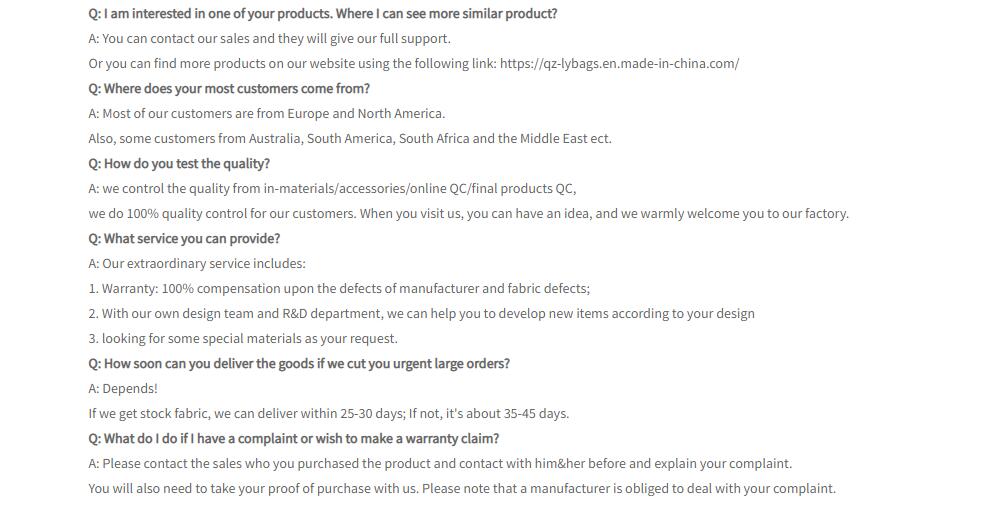The width and height of the screenshot is (1006, 522).
Task: Click the question about similar products
Action: coord(323,13)
